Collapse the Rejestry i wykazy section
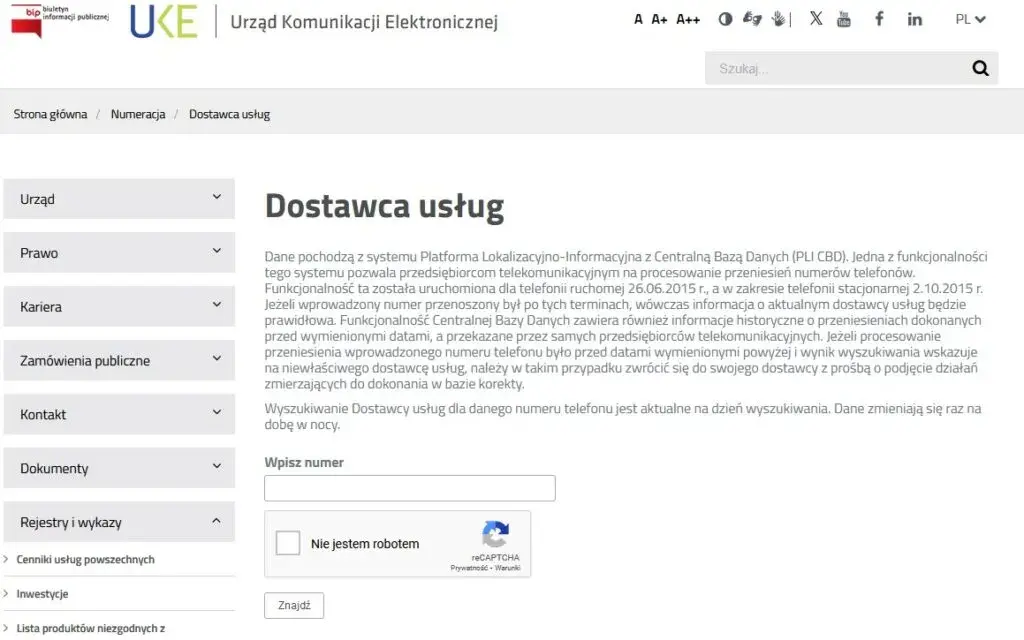Screen dimensions: 1024x640 [x=119, y=522]
